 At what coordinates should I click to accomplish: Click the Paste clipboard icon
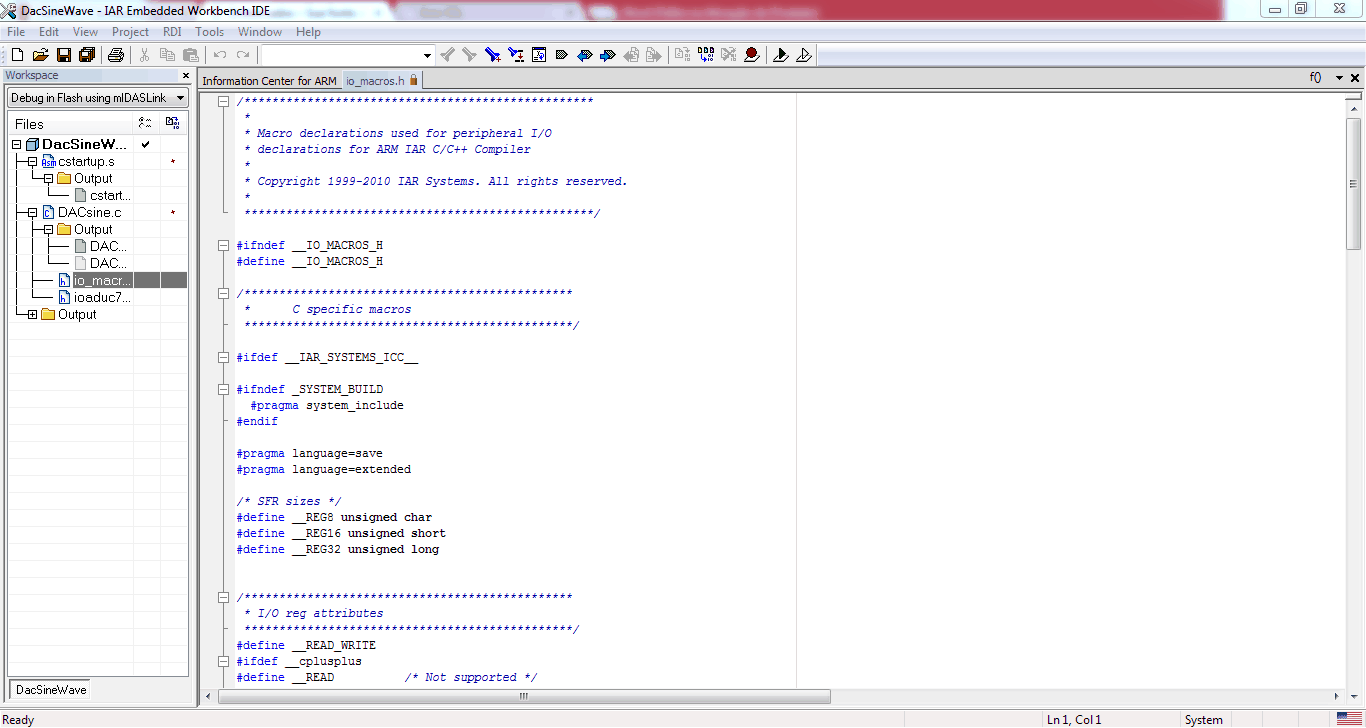pos(190,55)
